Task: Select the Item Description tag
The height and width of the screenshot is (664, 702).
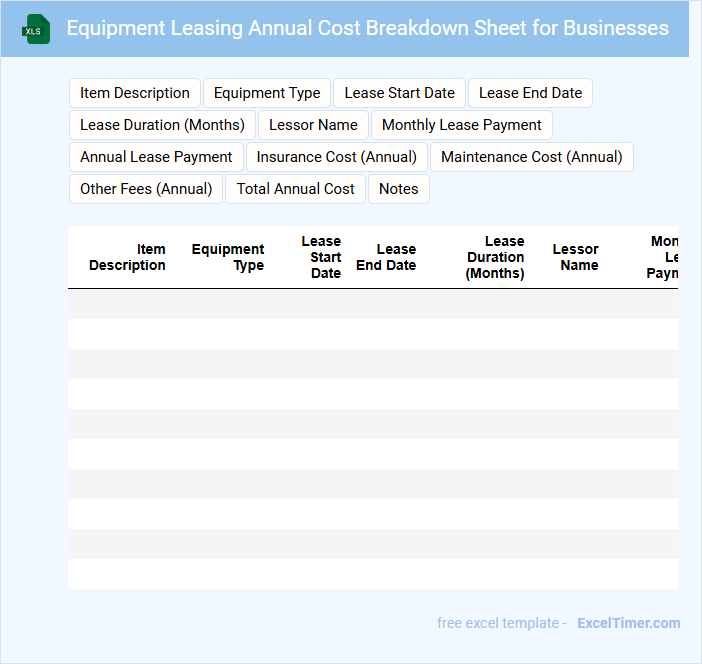Action: point(135,93)
